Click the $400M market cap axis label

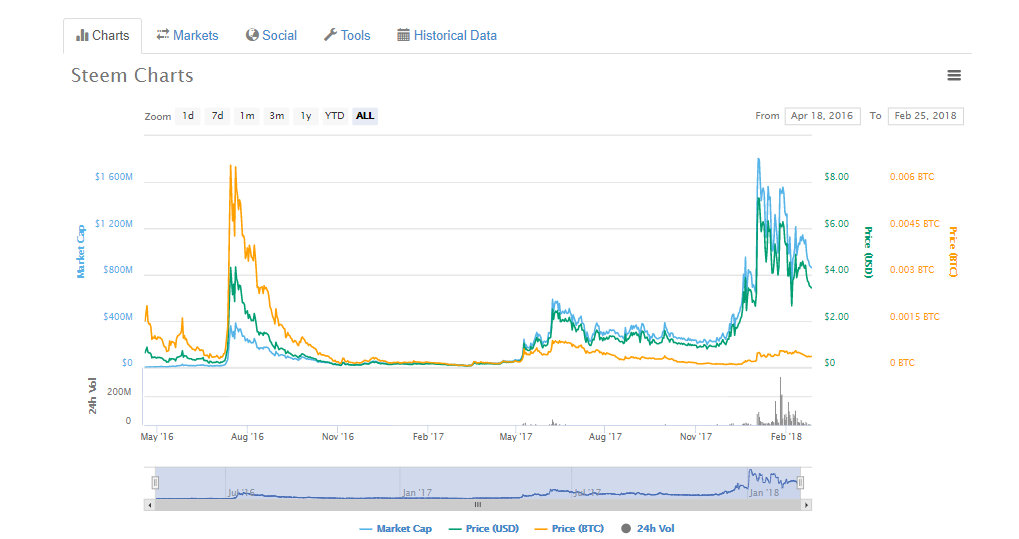coord(118,317)
